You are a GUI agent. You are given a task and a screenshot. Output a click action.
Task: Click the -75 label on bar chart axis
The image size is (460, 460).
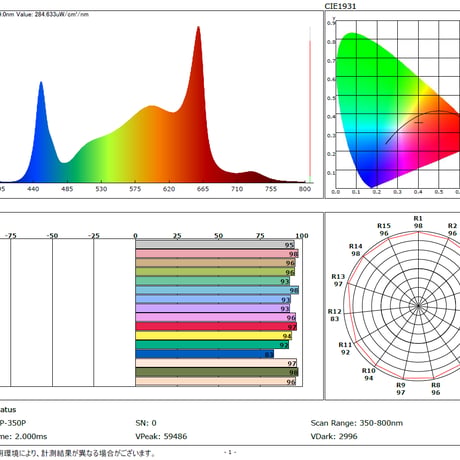(x=11, y=236)
